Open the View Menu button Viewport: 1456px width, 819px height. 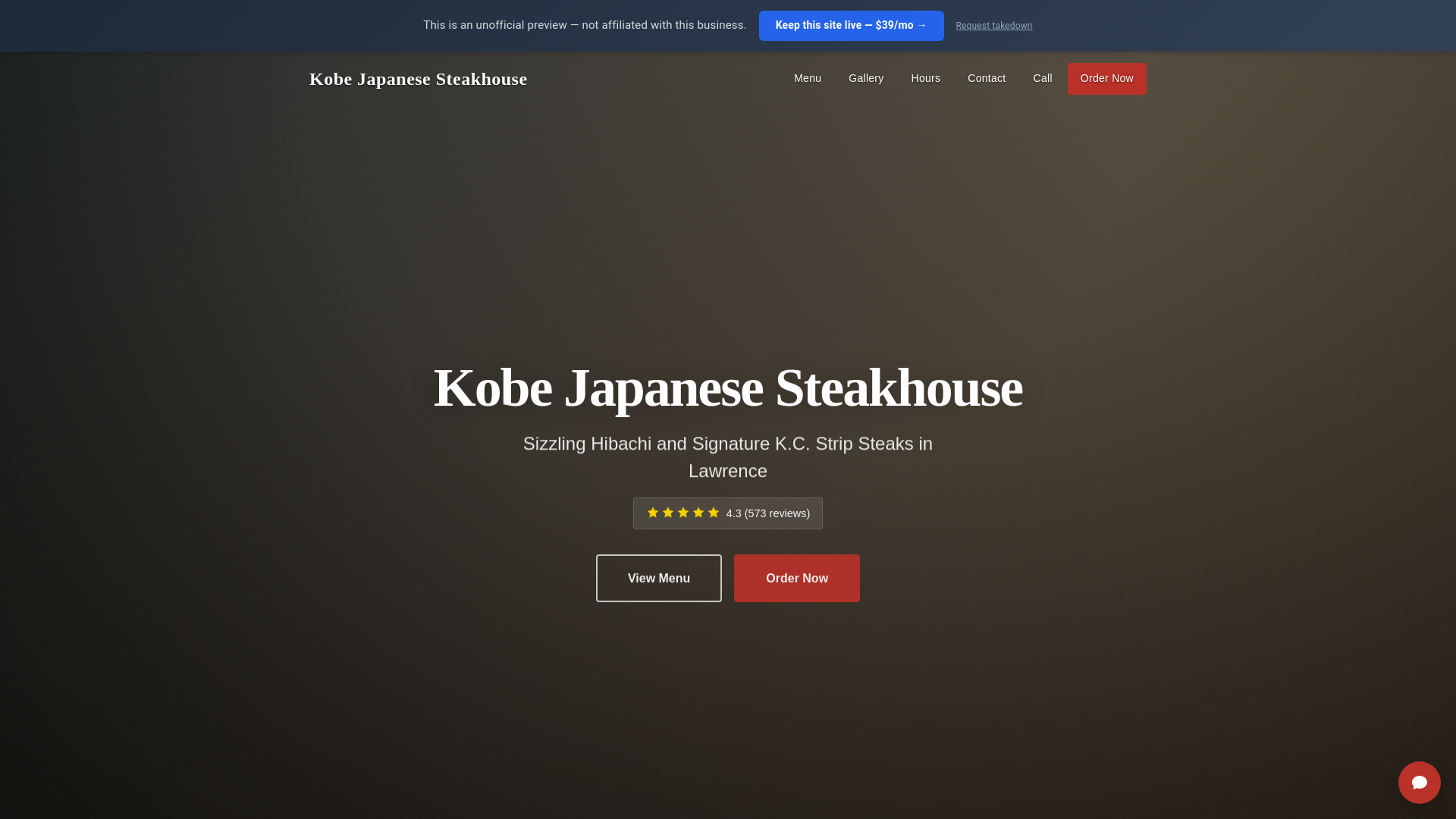[x=659, y=578]
